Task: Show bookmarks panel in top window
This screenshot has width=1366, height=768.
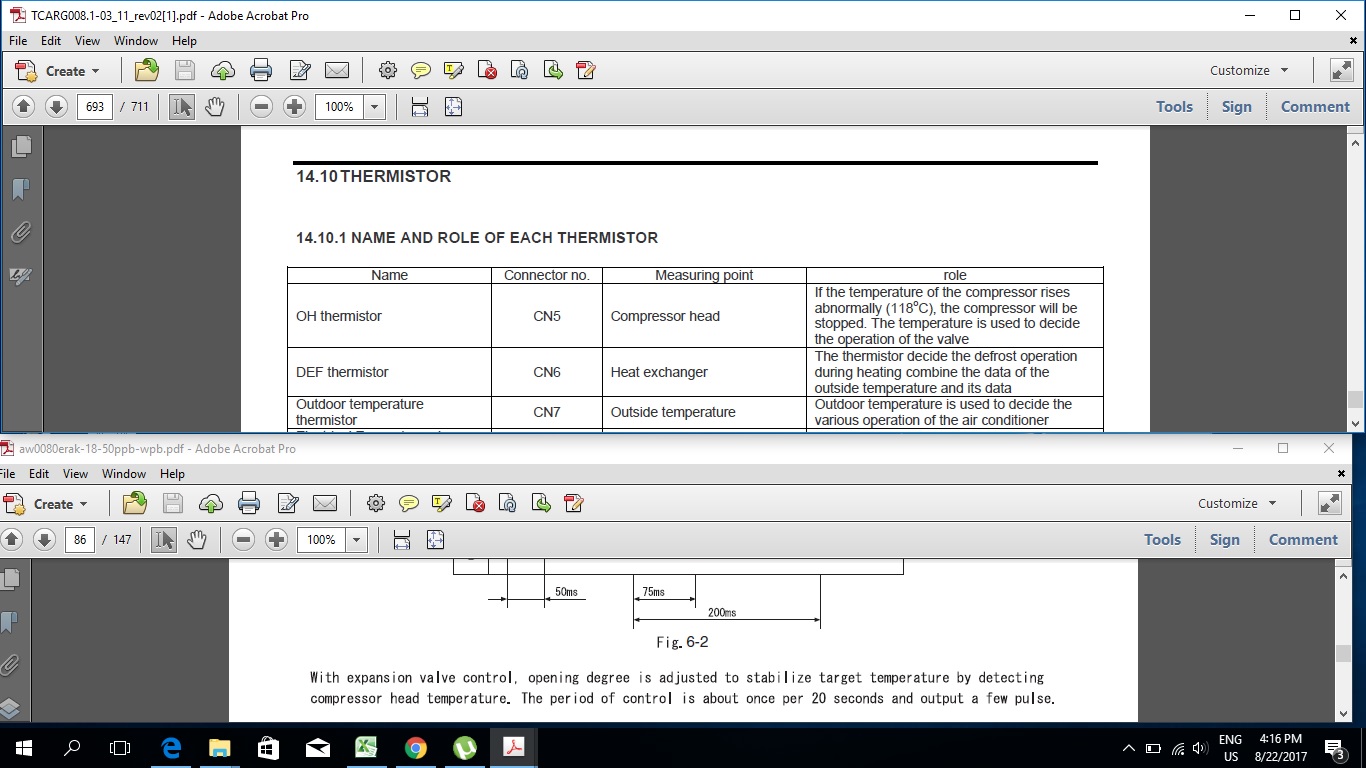Action: (x=21, y=190)
